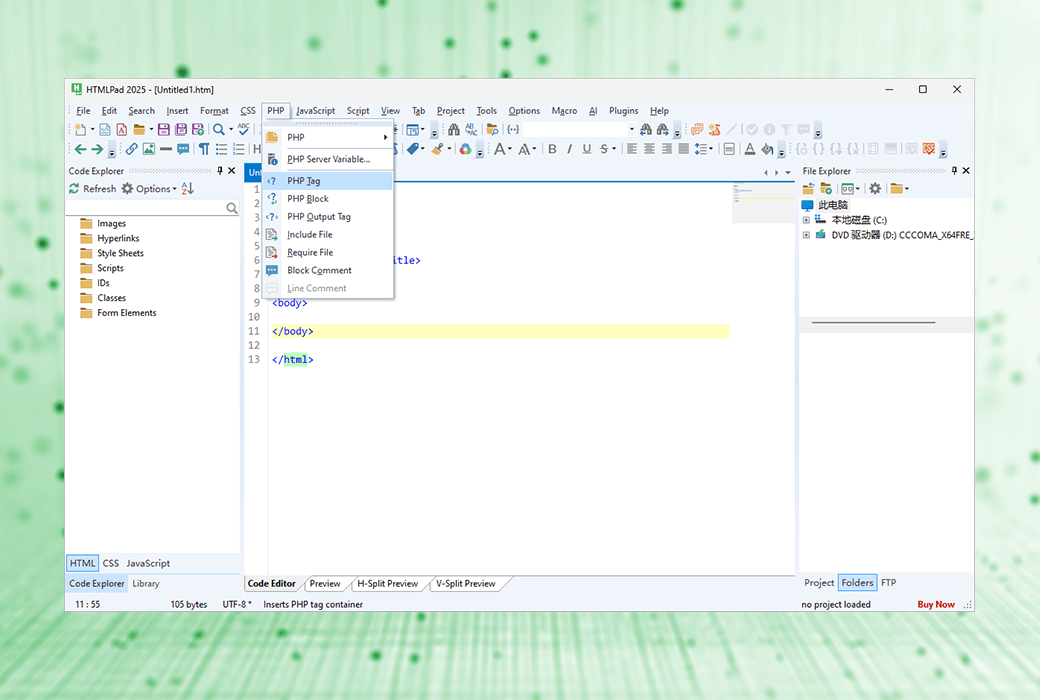
Task: Click the Find binoculars icon
Action: [454, 129]
